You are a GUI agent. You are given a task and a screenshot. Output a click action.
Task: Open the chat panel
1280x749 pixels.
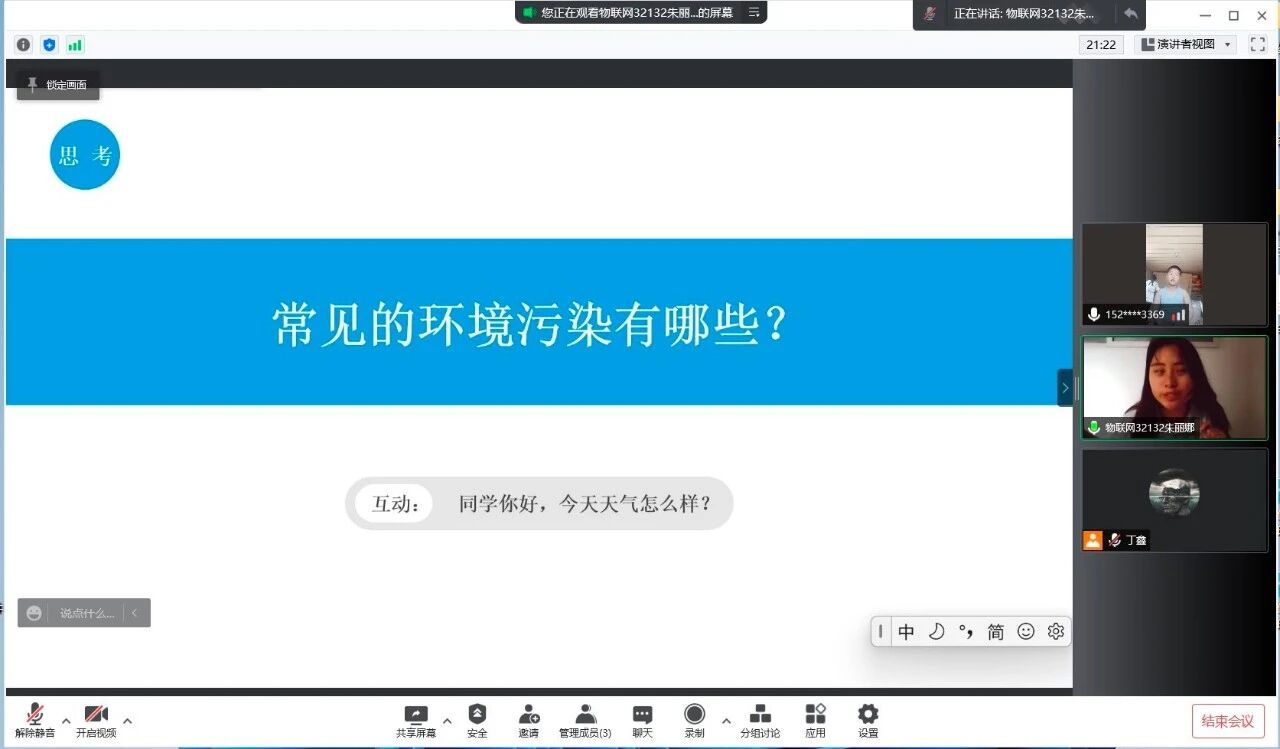coord(642,714)
